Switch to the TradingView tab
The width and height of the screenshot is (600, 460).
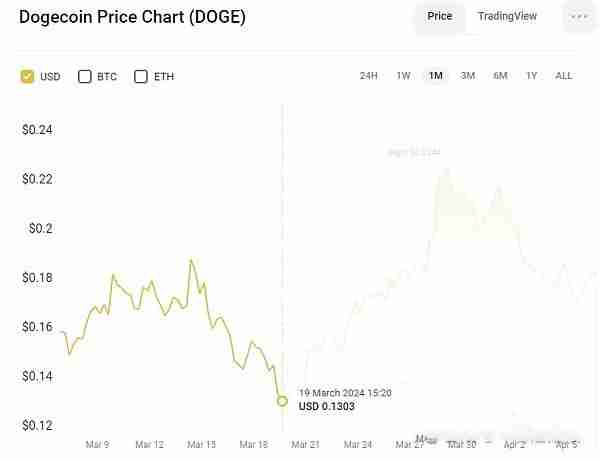tap(507, 17)
